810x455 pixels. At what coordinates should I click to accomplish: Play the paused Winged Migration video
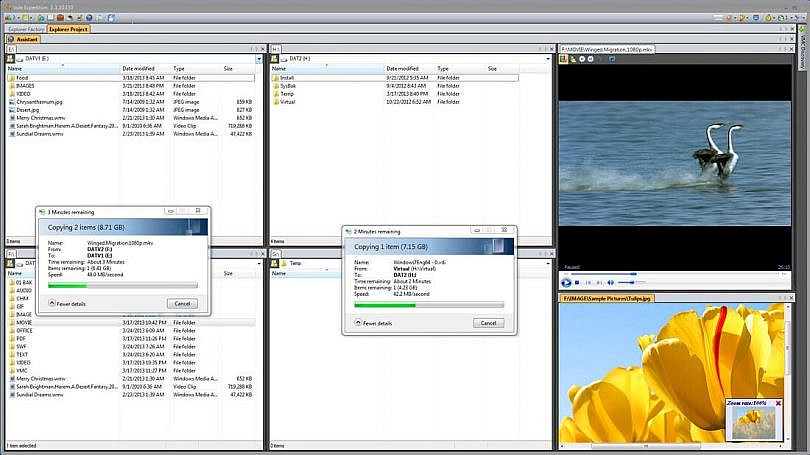tap(566, 283)
